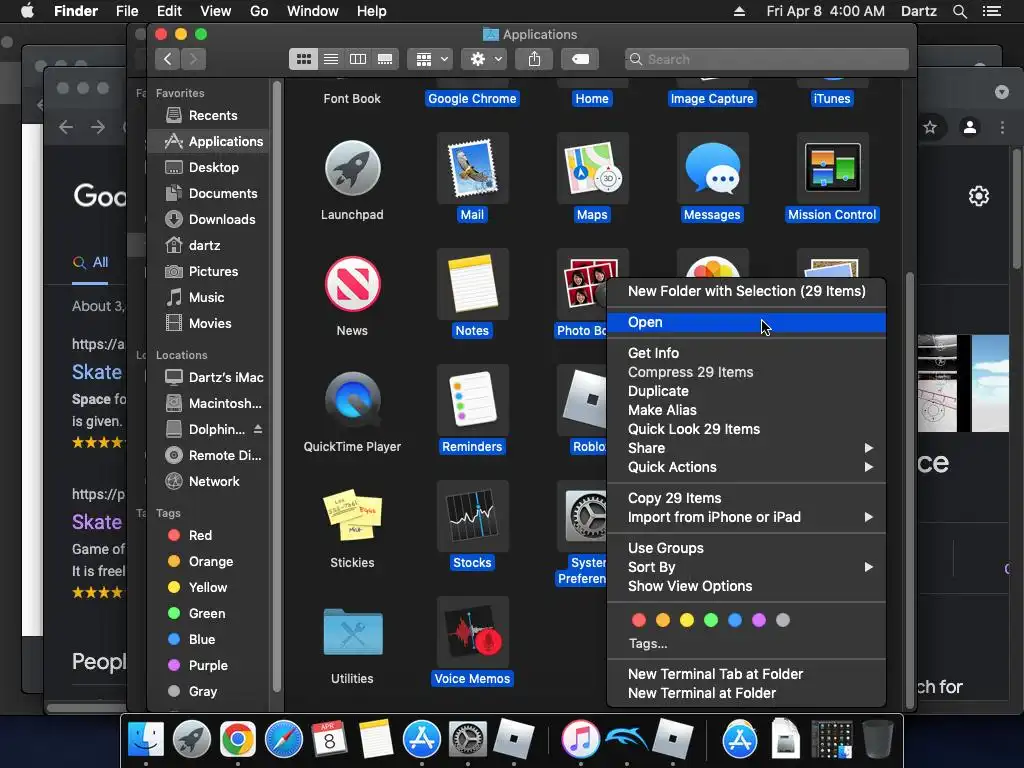The image size is (1024, 768).
Task: Click the Finder search field
Action: pos(767,59)
